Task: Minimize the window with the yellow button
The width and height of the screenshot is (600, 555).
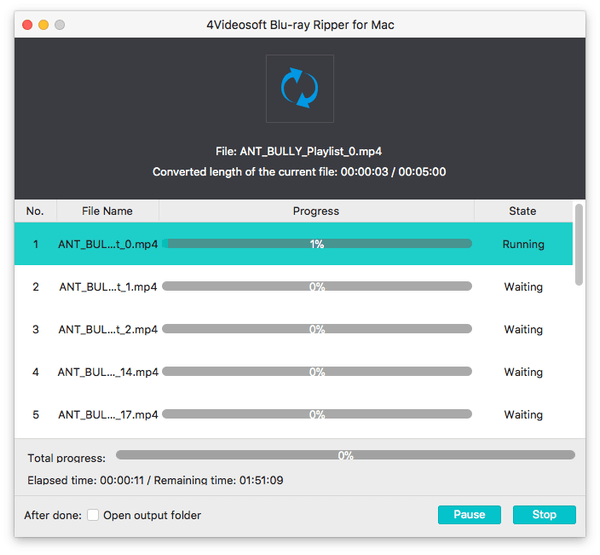Action: click(44, 25)
